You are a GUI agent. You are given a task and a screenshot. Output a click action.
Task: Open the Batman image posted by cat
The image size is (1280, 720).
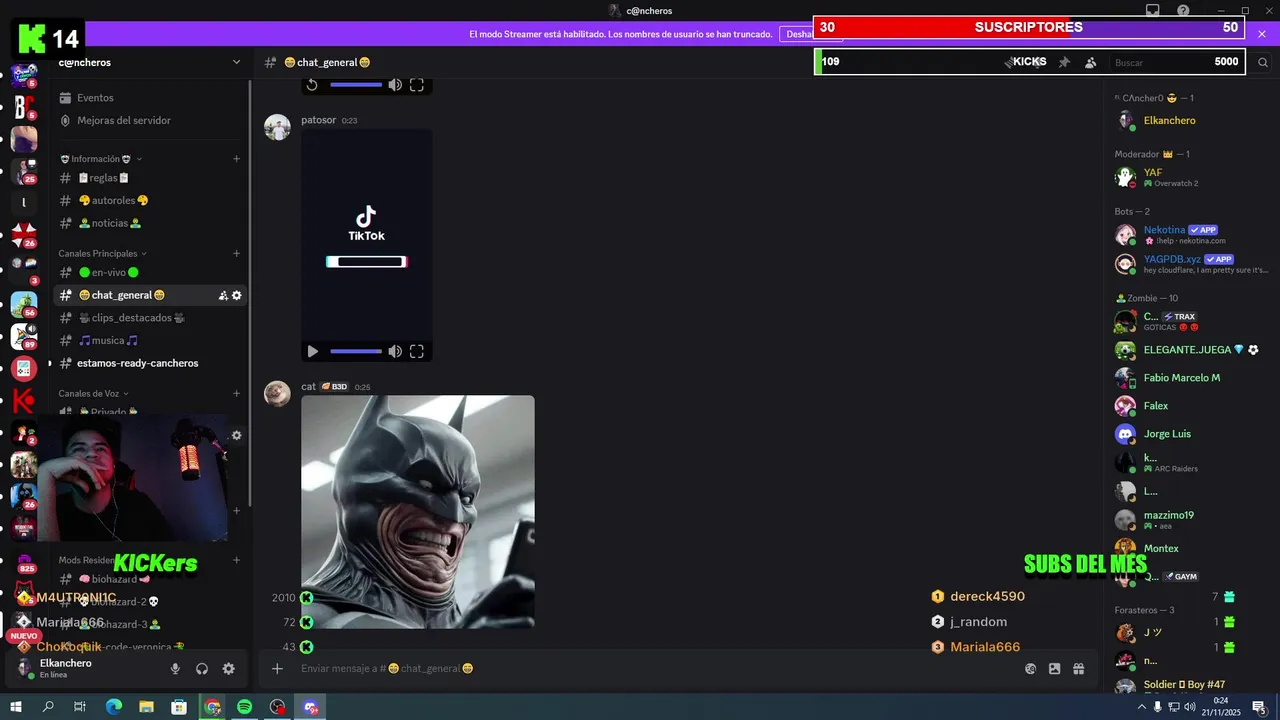pyautogui.click(x=418, y=512)
